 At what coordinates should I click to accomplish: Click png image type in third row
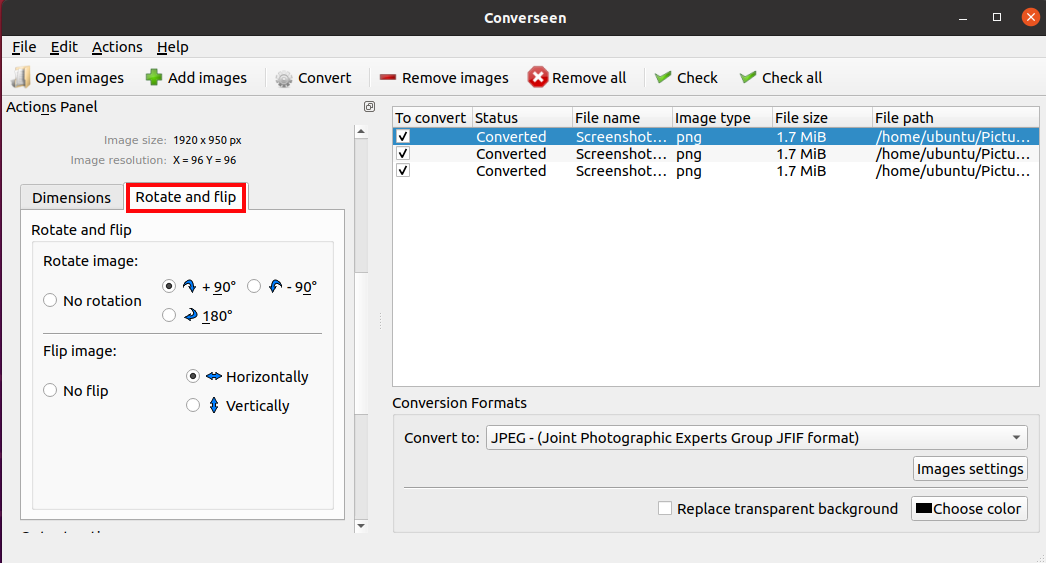688,171
